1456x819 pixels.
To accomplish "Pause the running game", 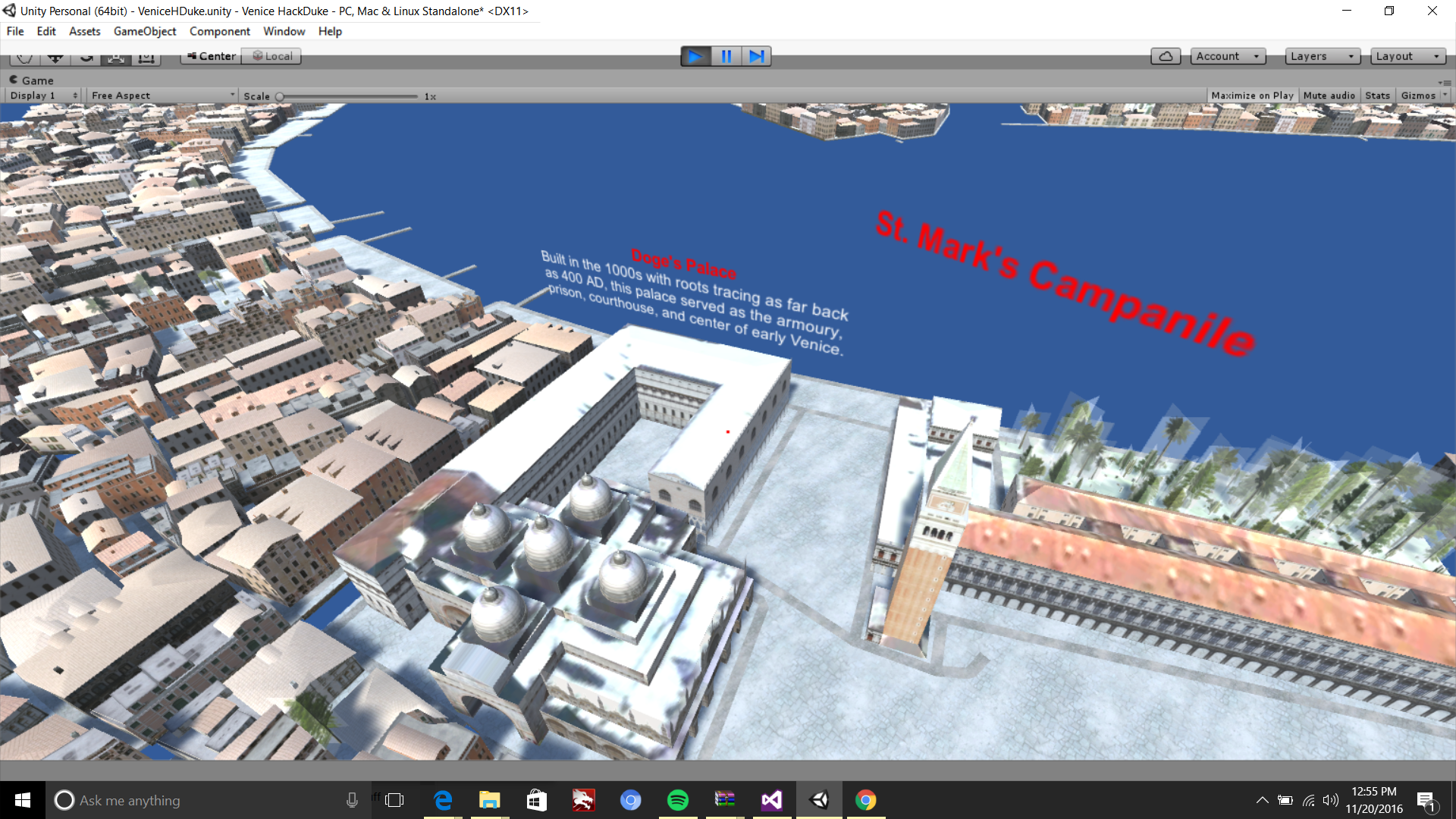I will [726, 56].
